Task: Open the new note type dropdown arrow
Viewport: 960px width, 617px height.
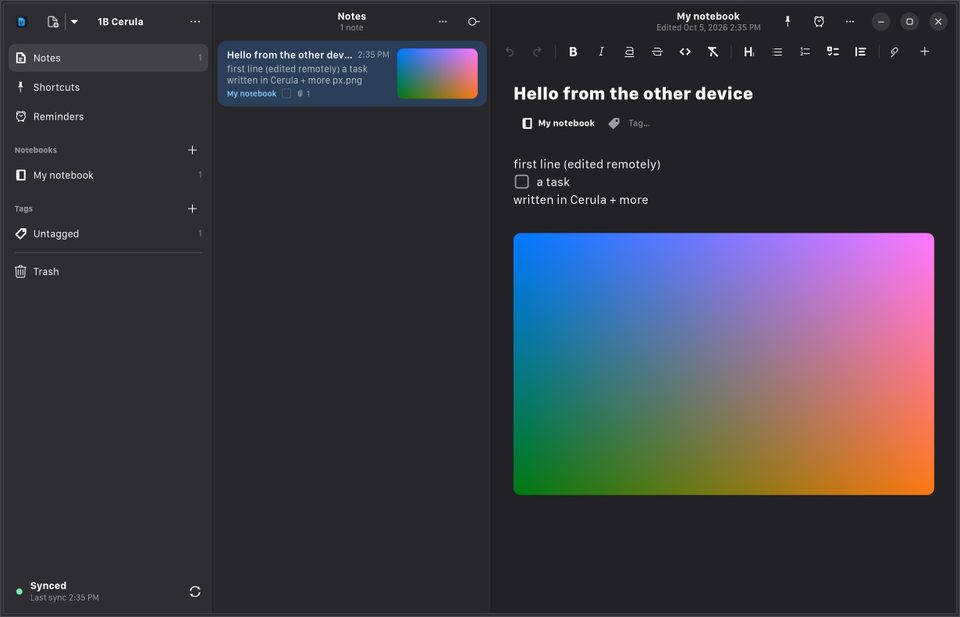Action: pos(74,22)
